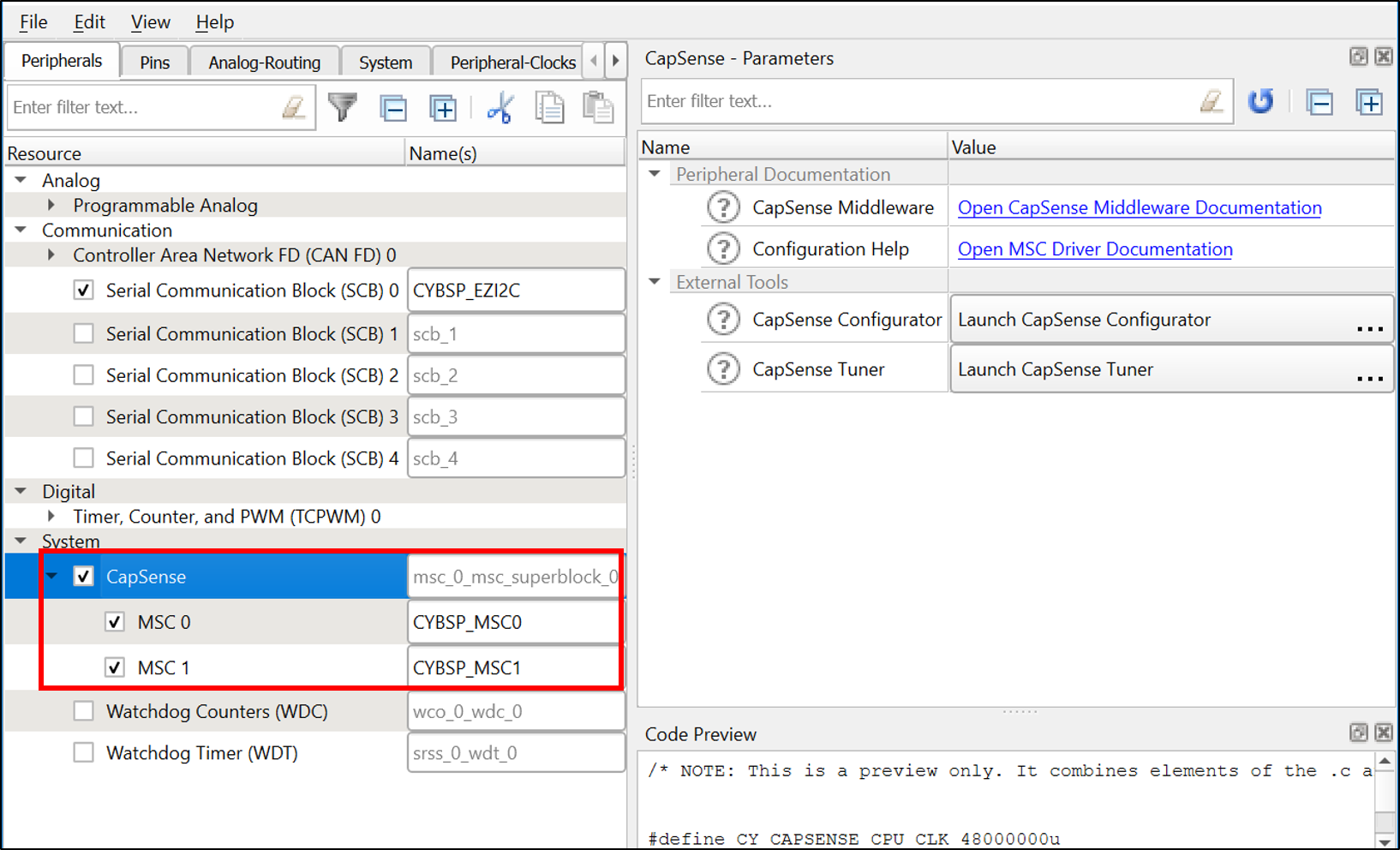The height and width of the screenshot is (850, 1400).
Task: Open the Help menu
Action: tap(214, 21)
